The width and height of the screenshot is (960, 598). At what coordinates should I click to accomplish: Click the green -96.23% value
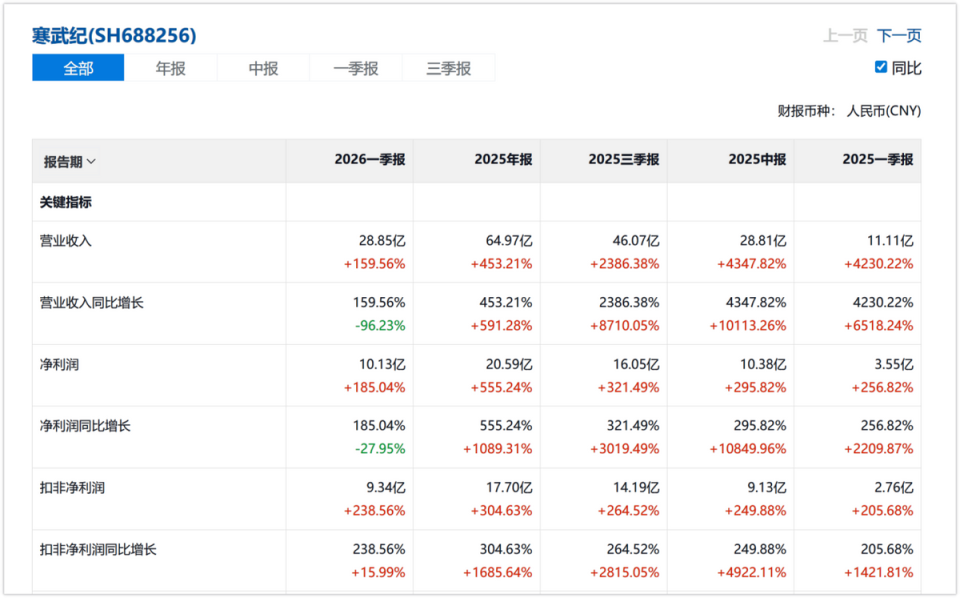pyautogui.click(x=380, y=326)
